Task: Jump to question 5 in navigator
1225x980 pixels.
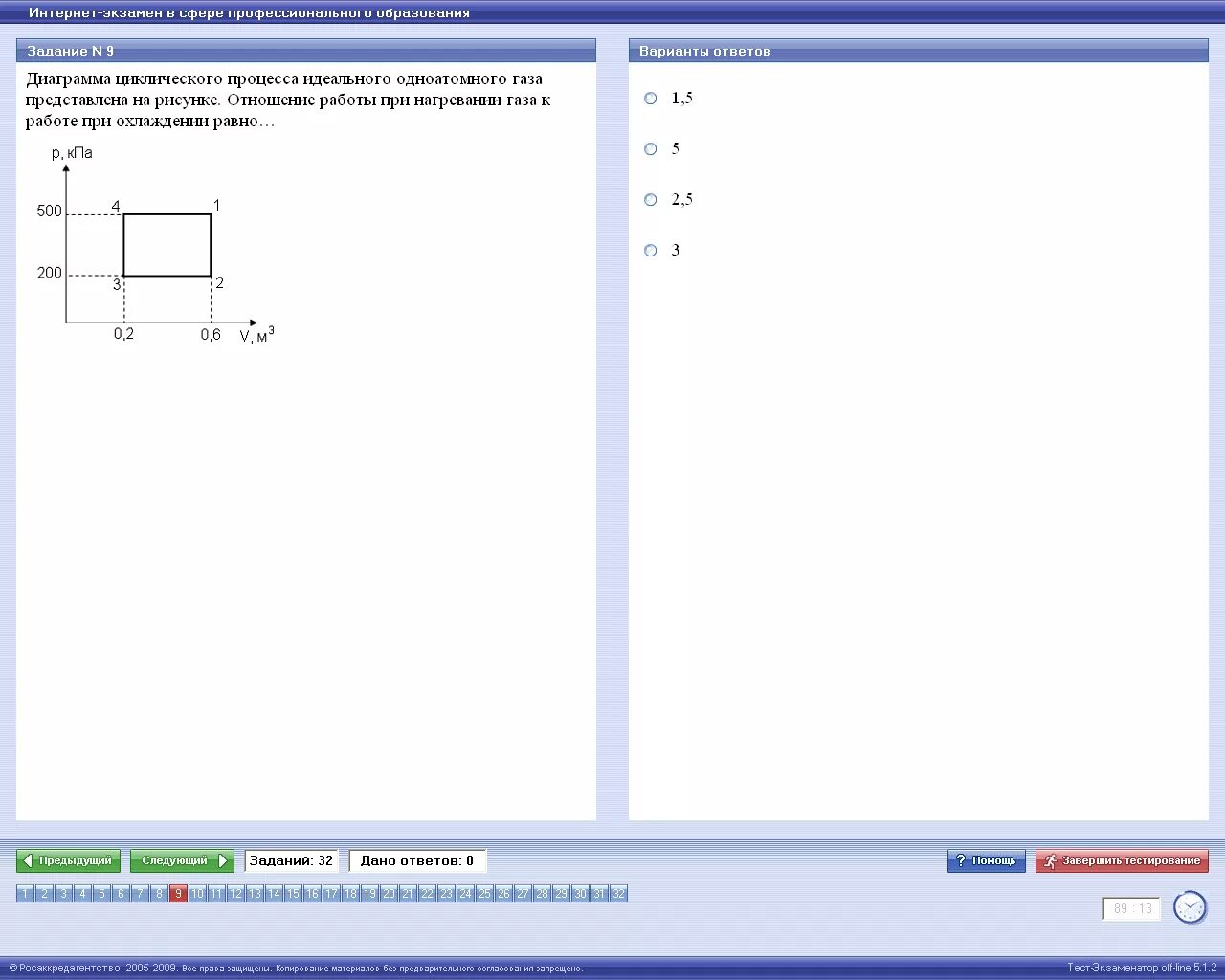Action: click(101, 894)
